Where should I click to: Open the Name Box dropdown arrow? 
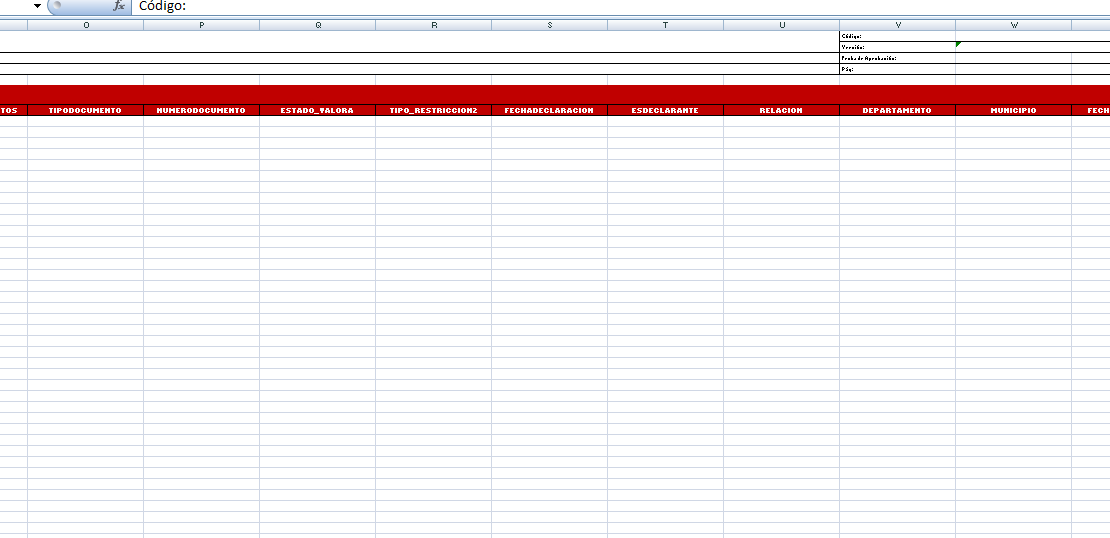click(38, 6)
